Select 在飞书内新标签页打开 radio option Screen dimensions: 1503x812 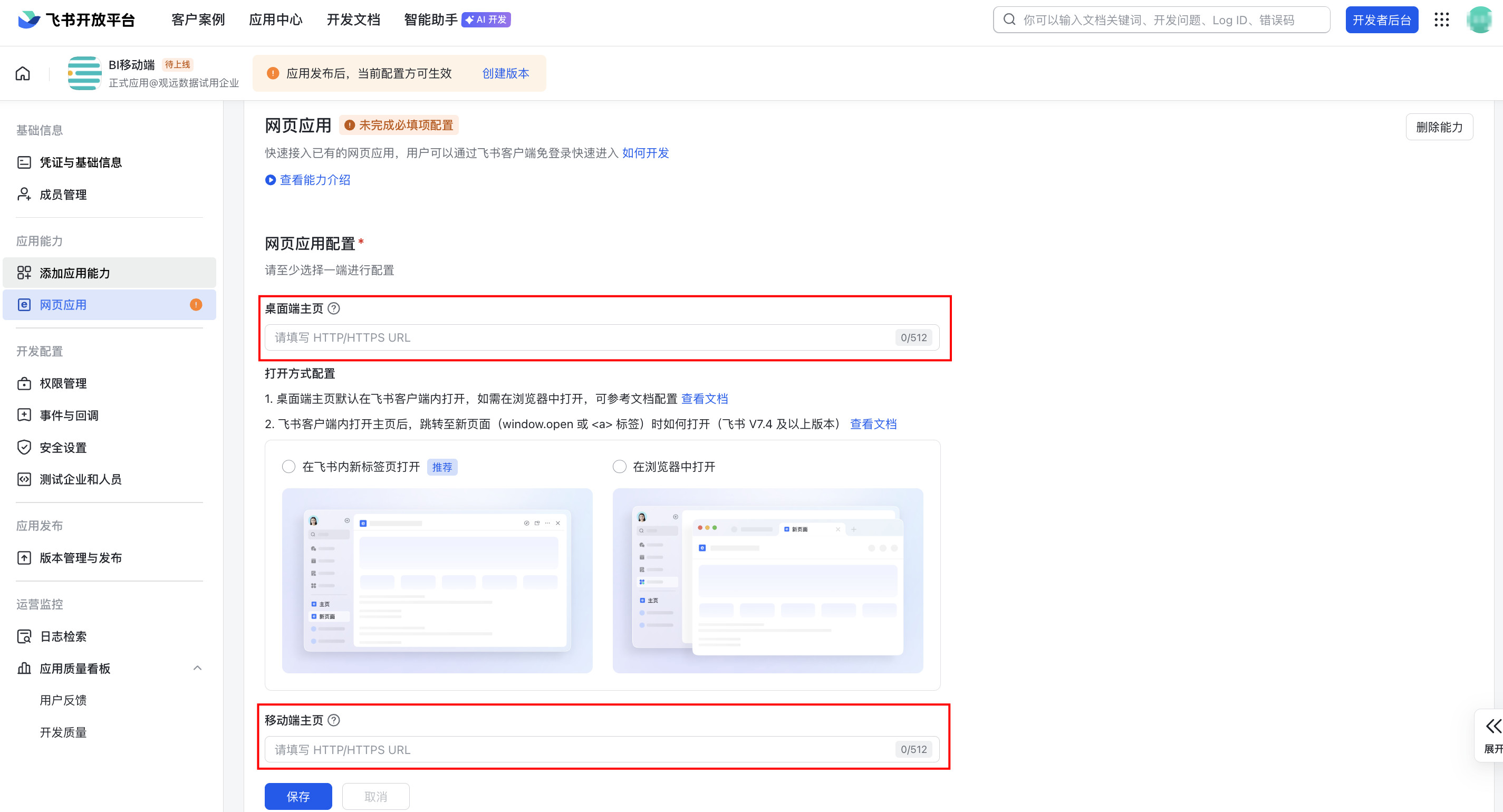(x=289, y=467)
